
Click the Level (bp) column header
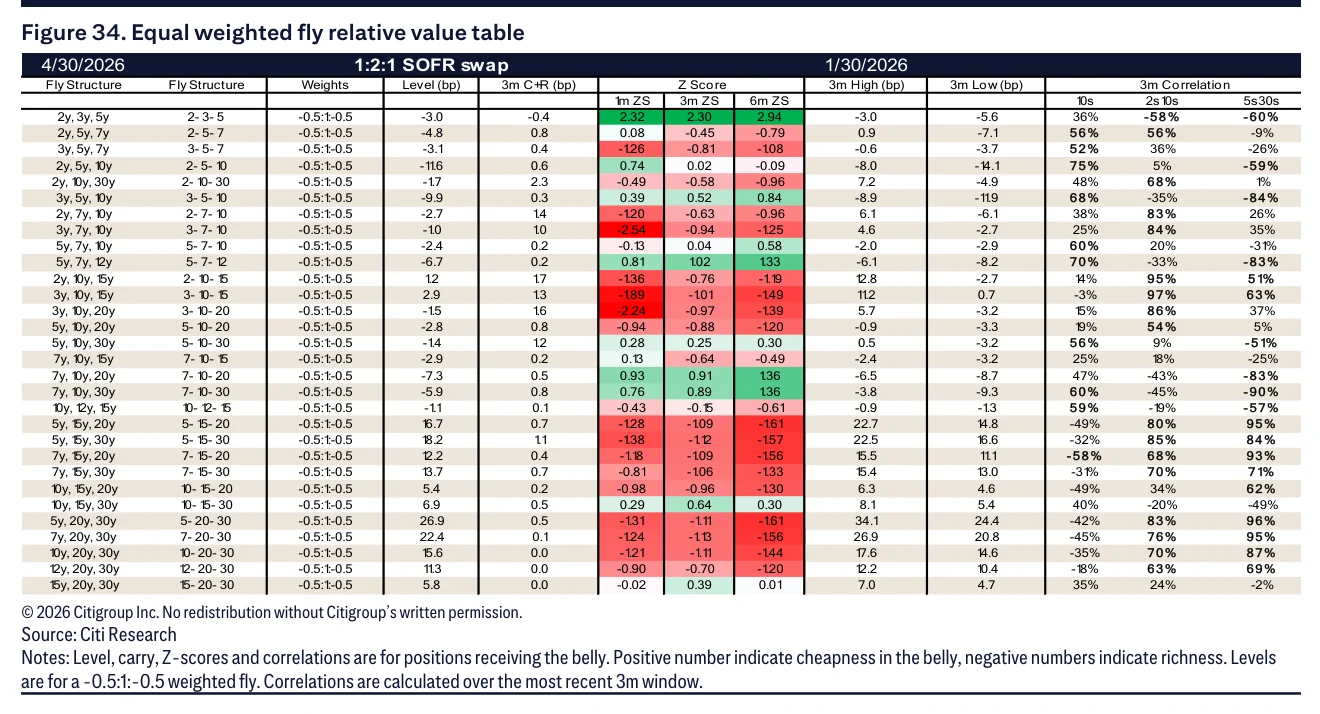(432, 85)
